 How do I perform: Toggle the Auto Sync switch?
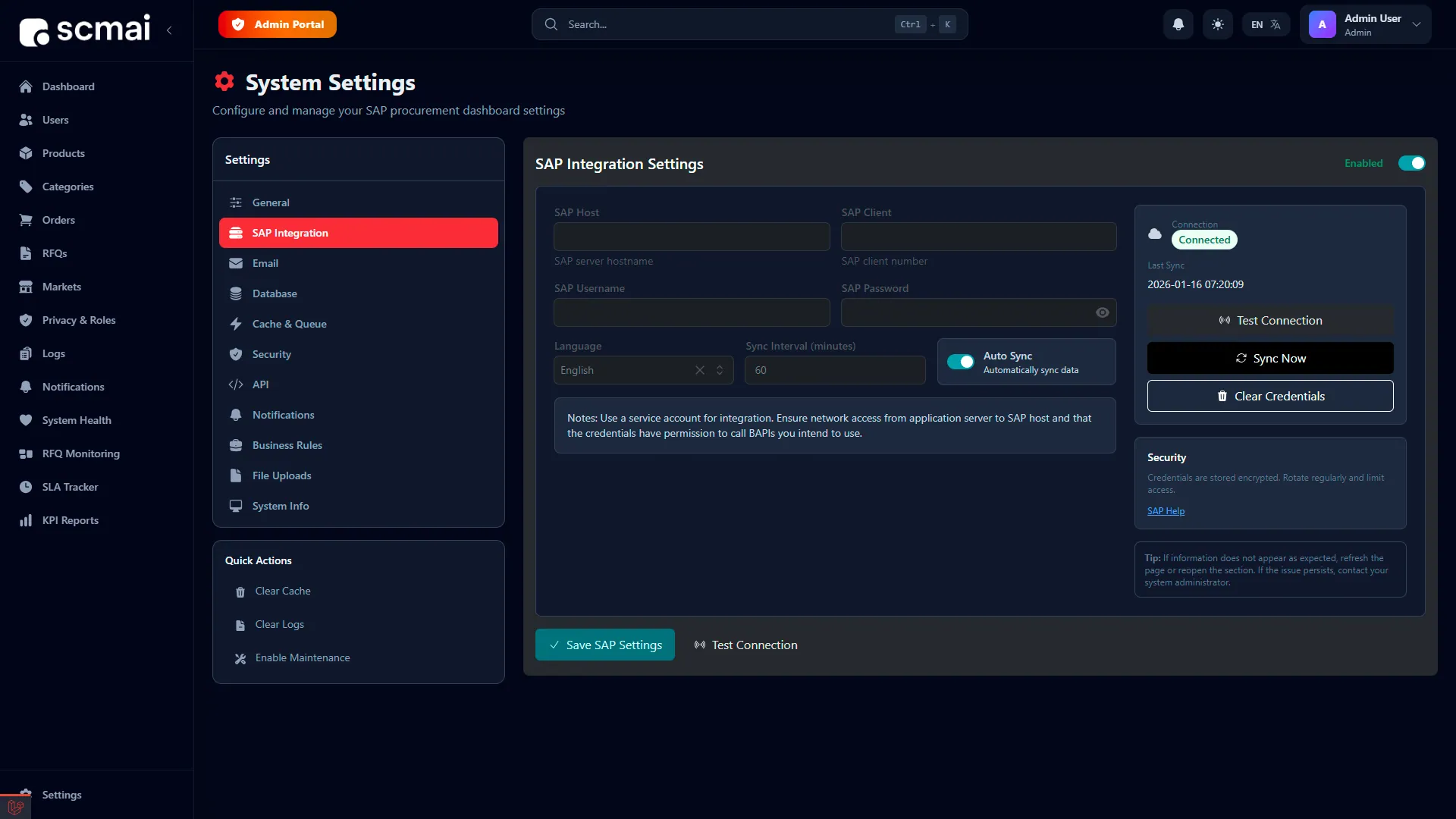960,362
